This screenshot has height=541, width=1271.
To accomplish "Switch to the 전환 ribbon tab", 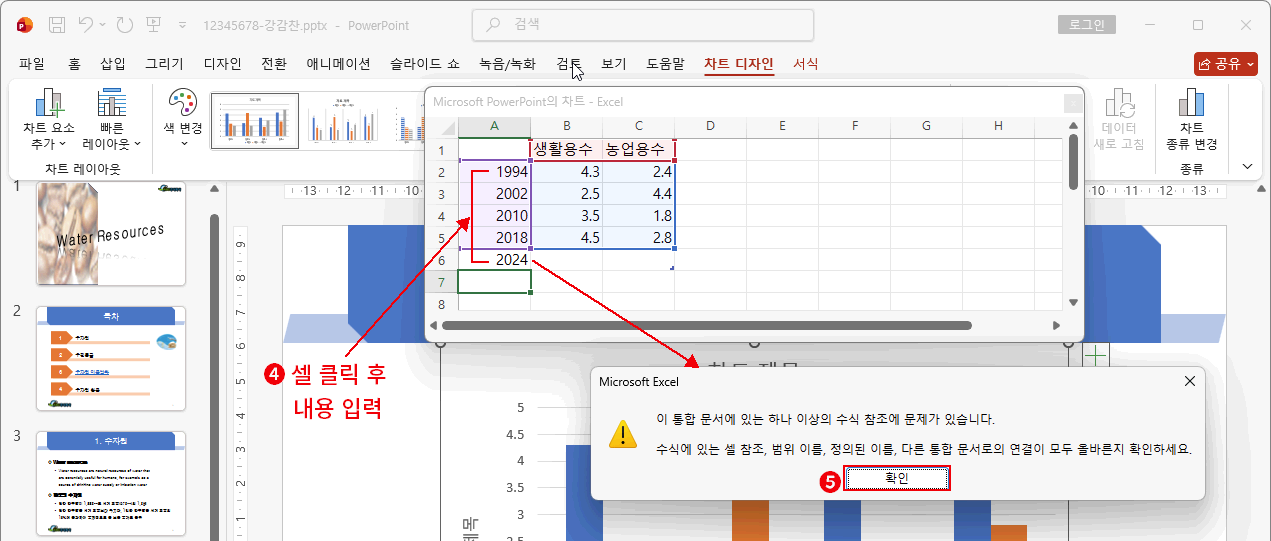I will (x=274, y=64).
